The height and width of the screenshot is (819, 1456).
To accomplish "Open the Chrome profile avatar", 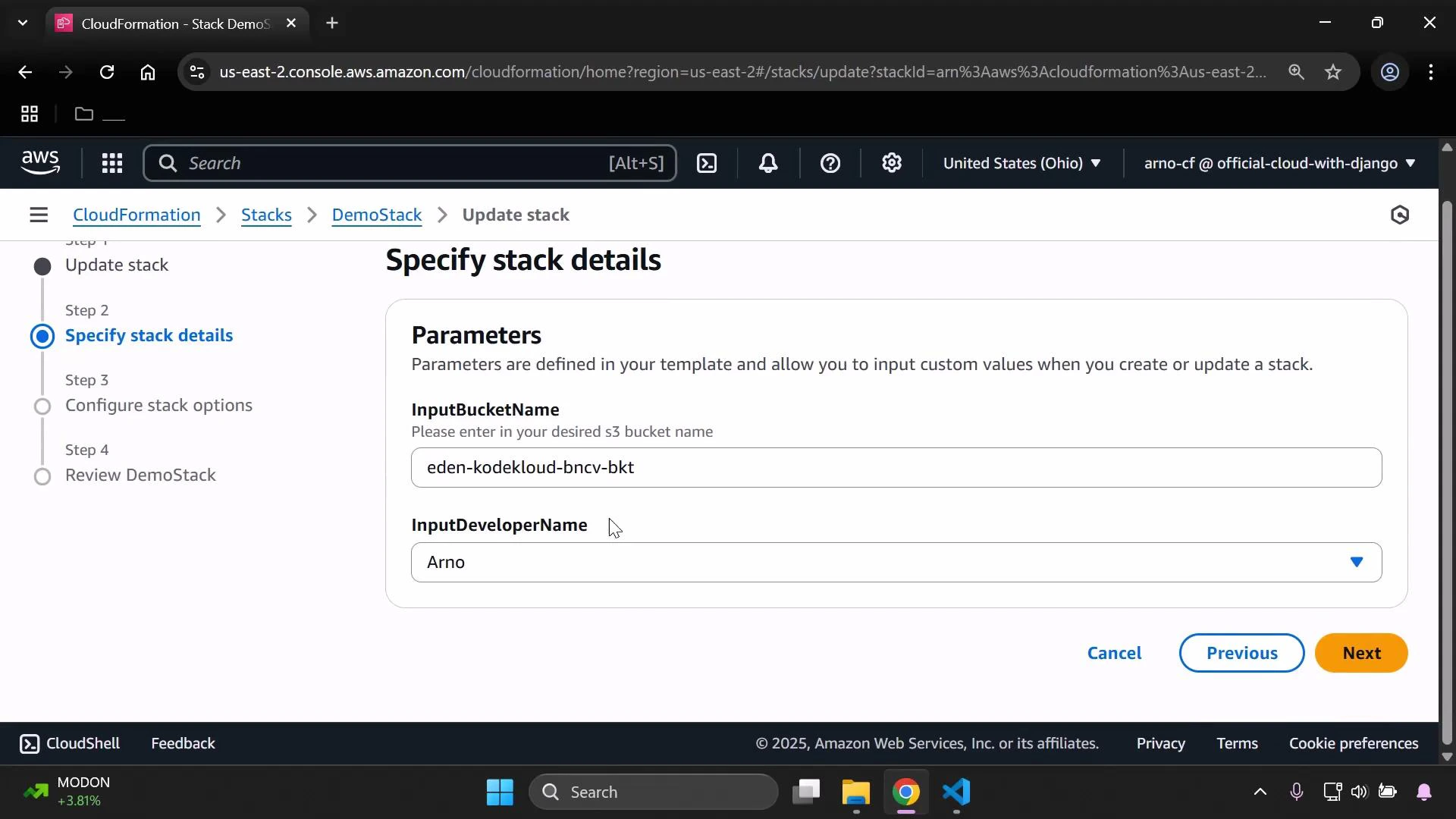I will click(1389, 72).
